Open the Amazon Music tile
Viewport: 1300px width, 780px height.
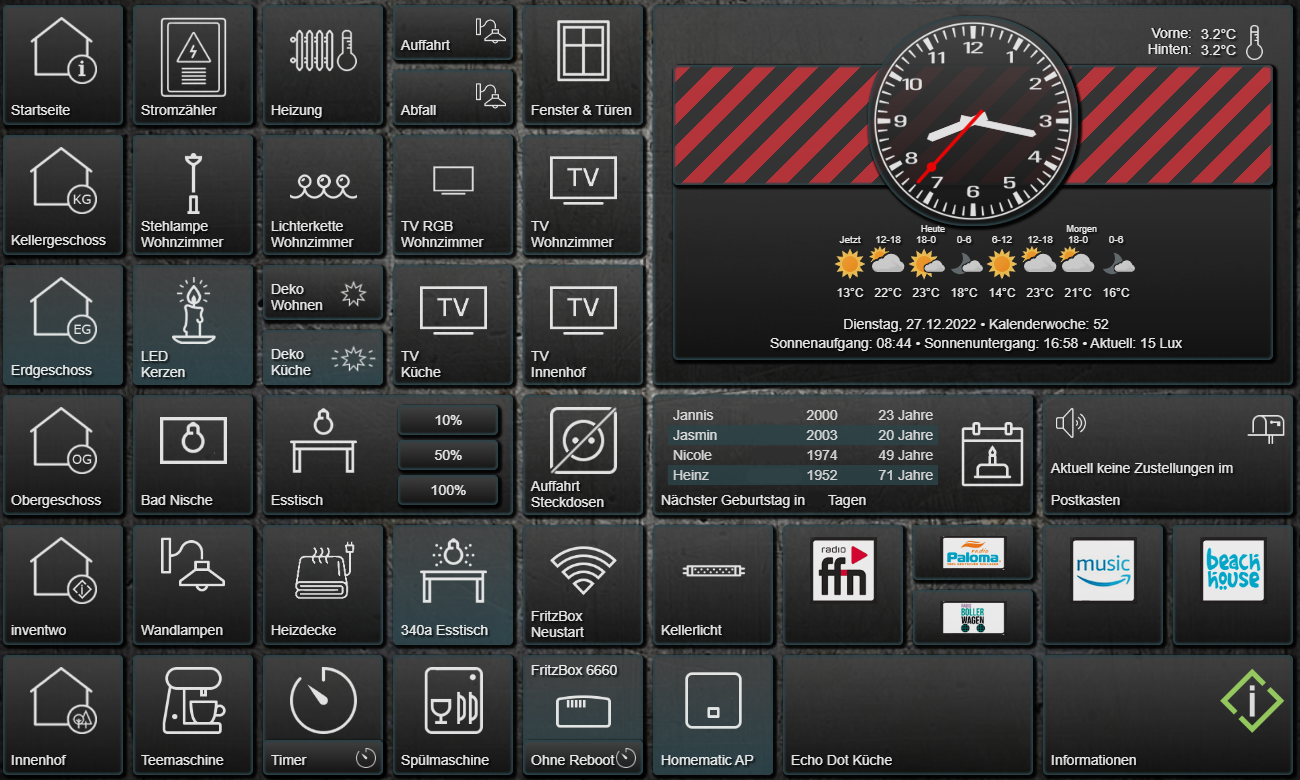(1103, 585)
